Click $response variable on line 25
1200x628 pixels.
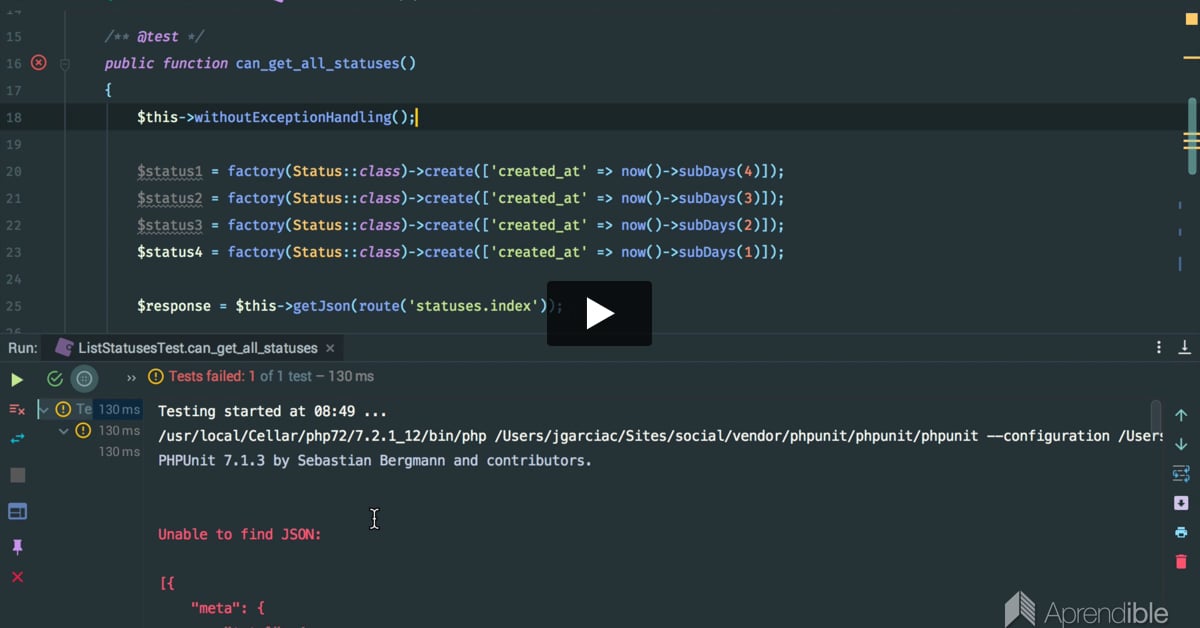pos(174,306)
